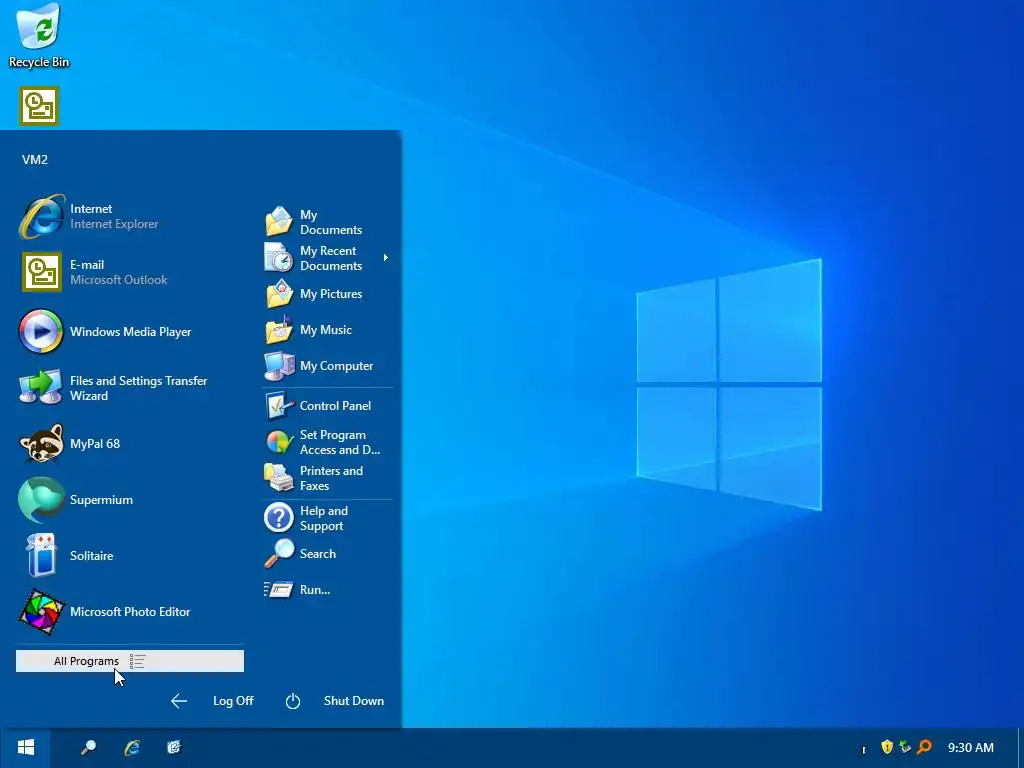Open Windows Media Player
1024x768 pixels.
pyautogui.click(x=131, y=332)
